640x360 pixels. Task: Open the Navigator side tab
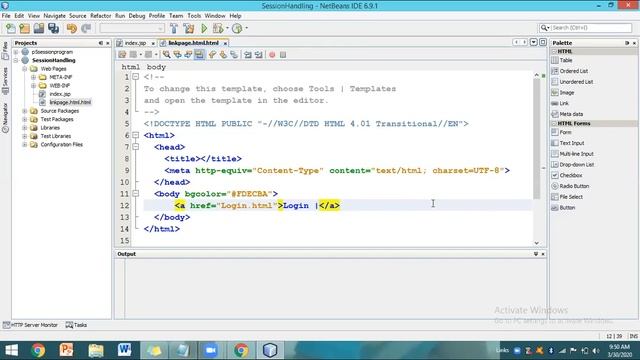[5, 117]
